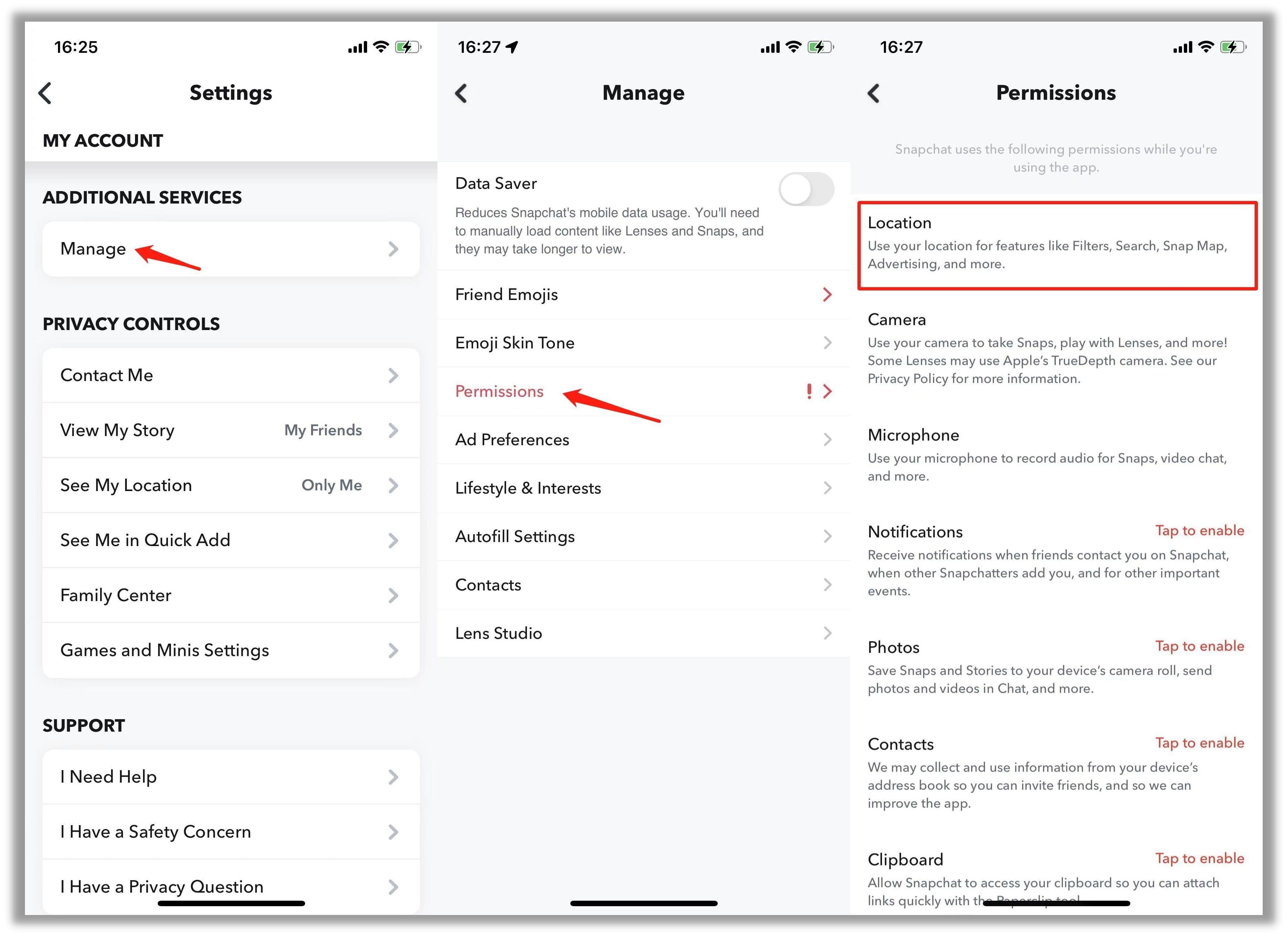Tap 'I Need Help' label
Image resolution: width=1288 pixels, height=937 pixels.
pos(109,777)
